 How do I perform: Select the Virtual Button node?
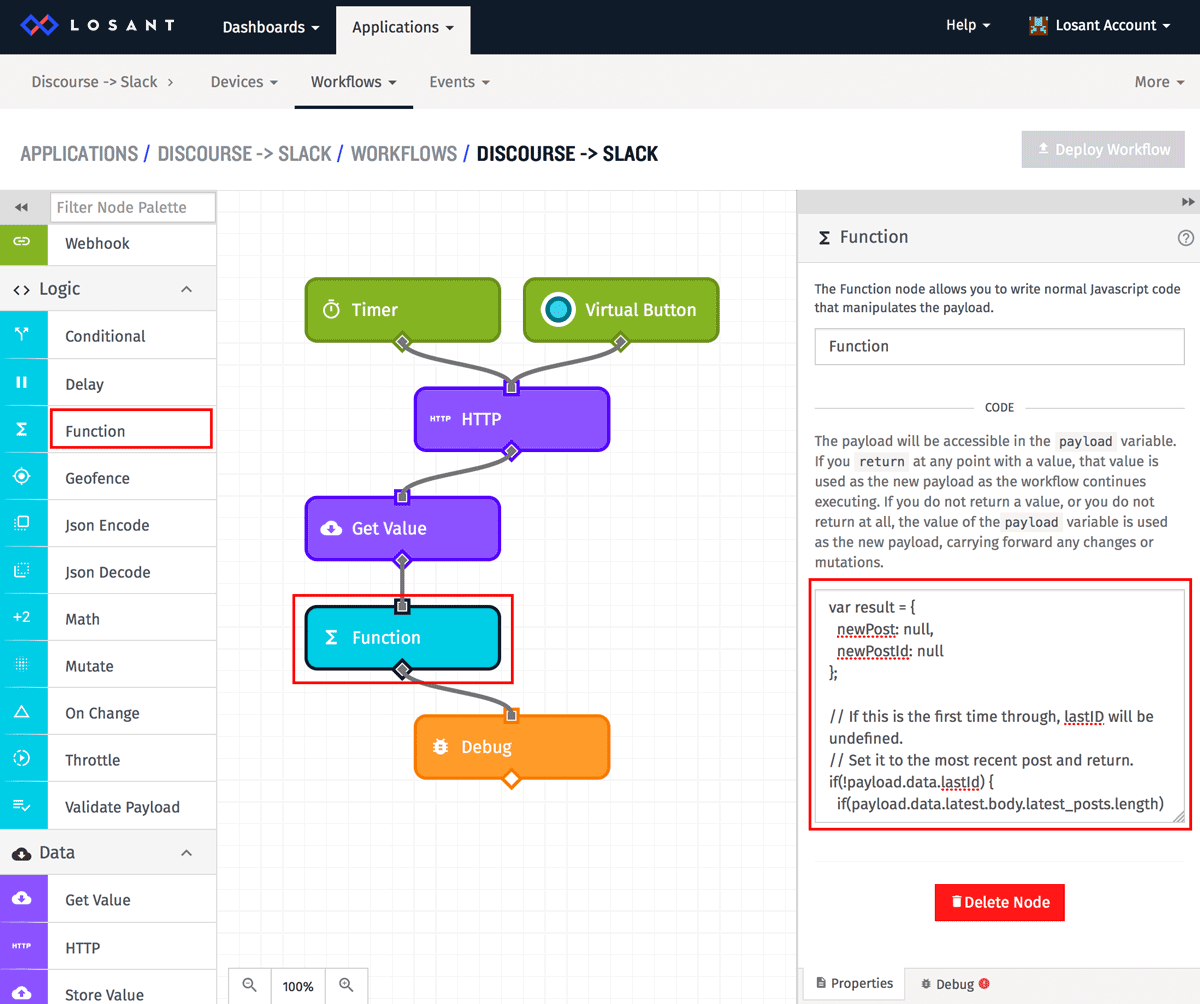[621, 310]
